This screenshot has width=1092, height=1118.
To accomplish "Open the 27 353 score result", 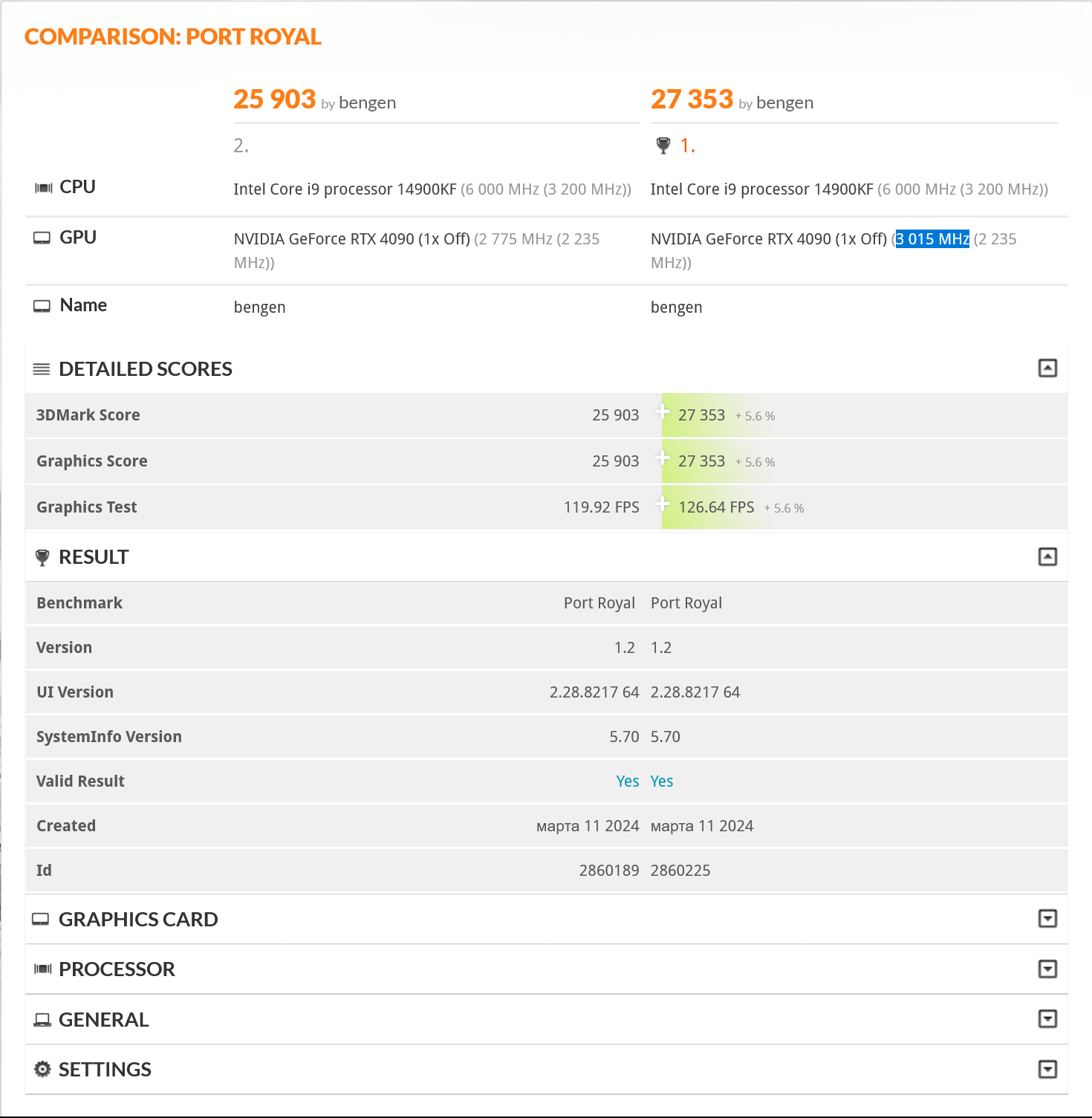I will tap(692, 100).
